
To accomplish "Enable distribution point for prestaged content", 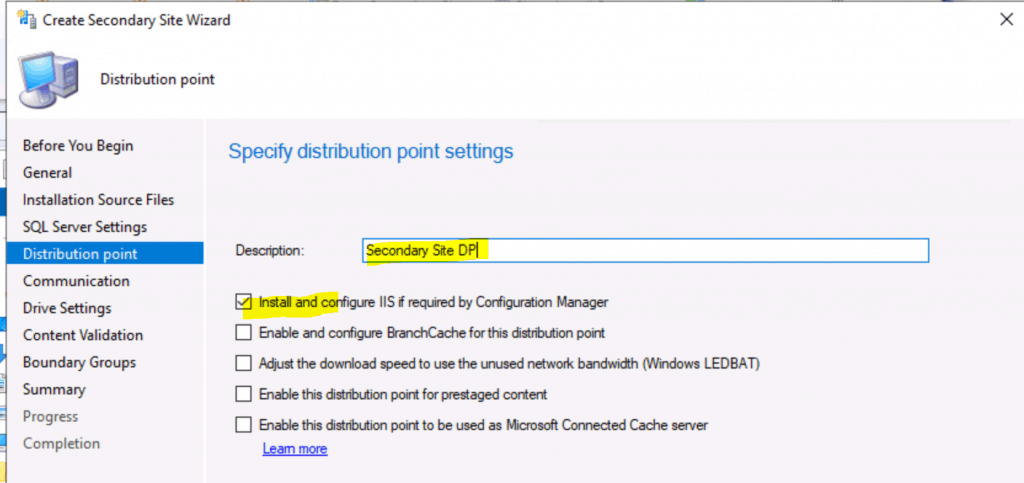I will 243,394.
